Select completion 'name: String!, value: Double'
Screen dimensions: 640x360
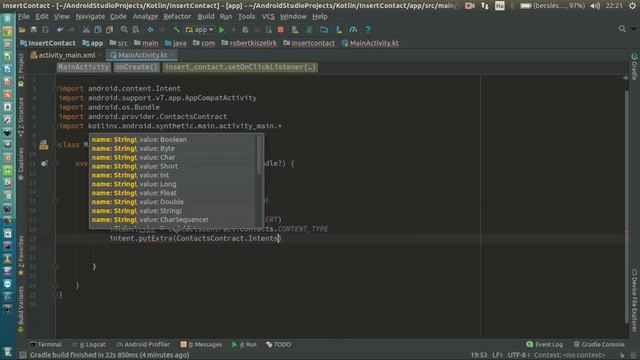(x=173, y=202)
